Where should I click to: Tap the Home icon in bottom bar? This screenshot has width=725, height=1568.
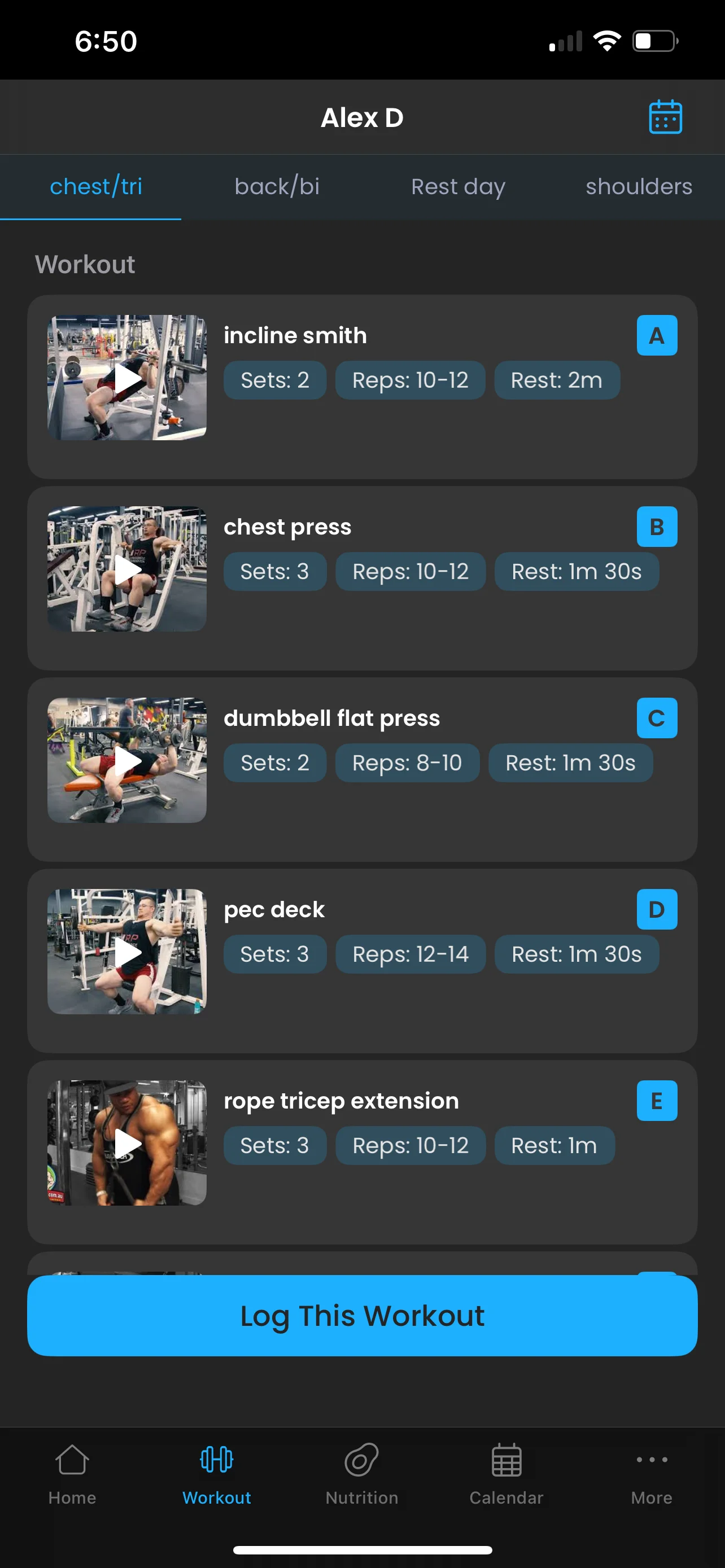72,1460
